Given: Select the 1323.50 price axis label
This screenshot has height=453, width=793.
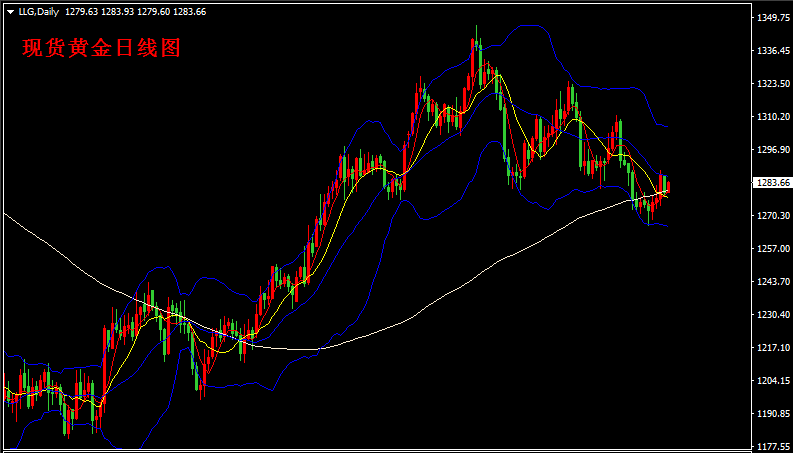Looking at the screenshot, I should 773,83.
